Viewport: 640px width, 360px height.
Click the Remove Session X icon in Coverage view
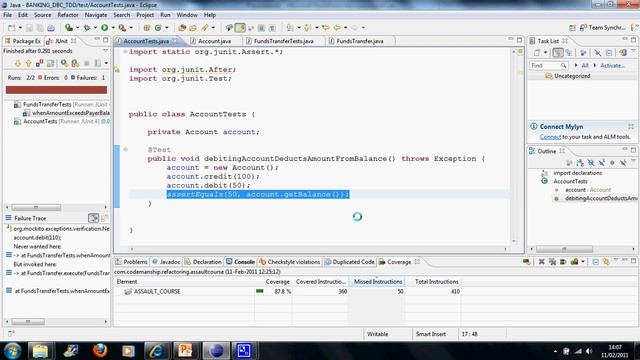pos(541,262)
